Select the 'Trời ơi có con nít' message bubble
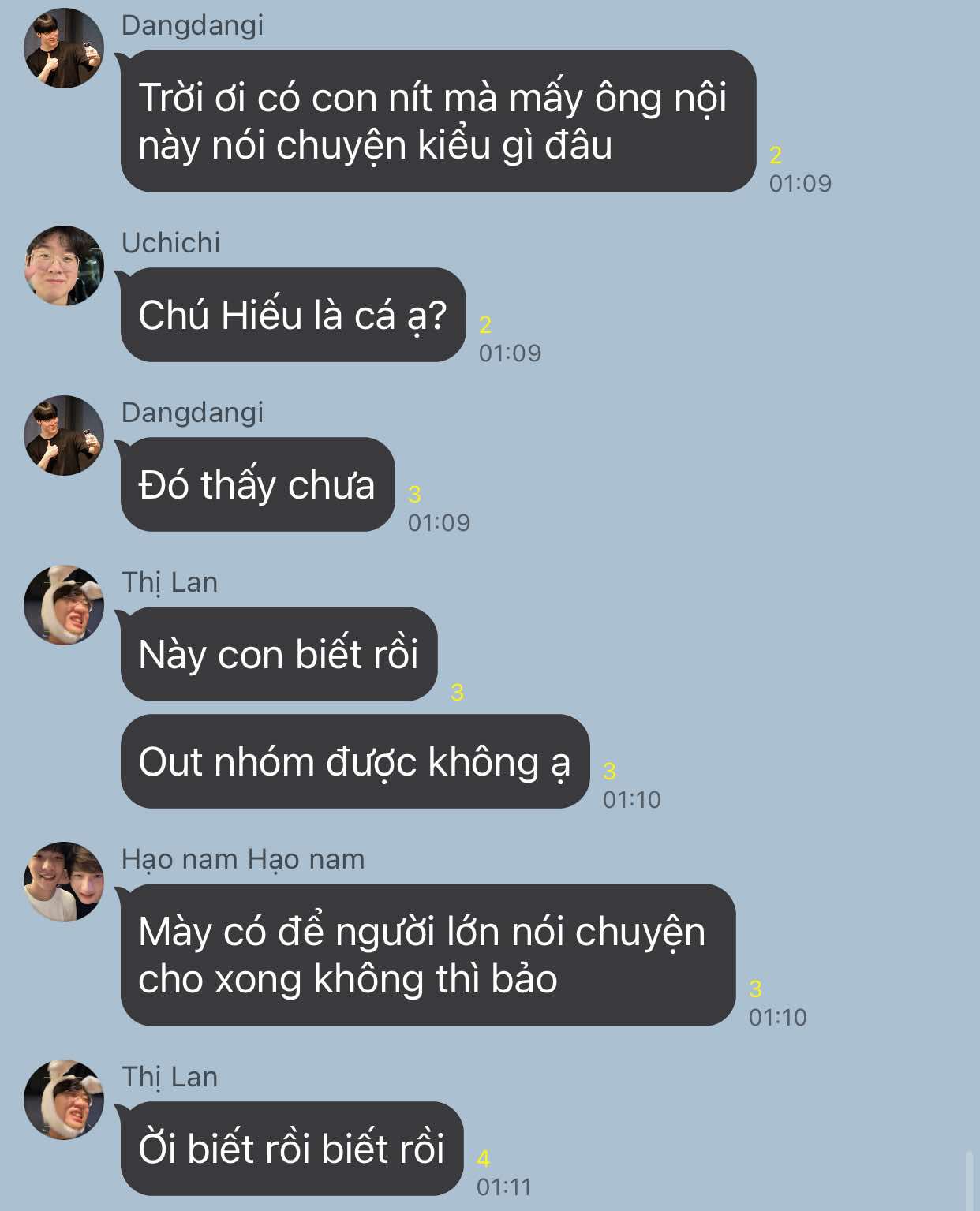980x1211 pixels. 438,121
